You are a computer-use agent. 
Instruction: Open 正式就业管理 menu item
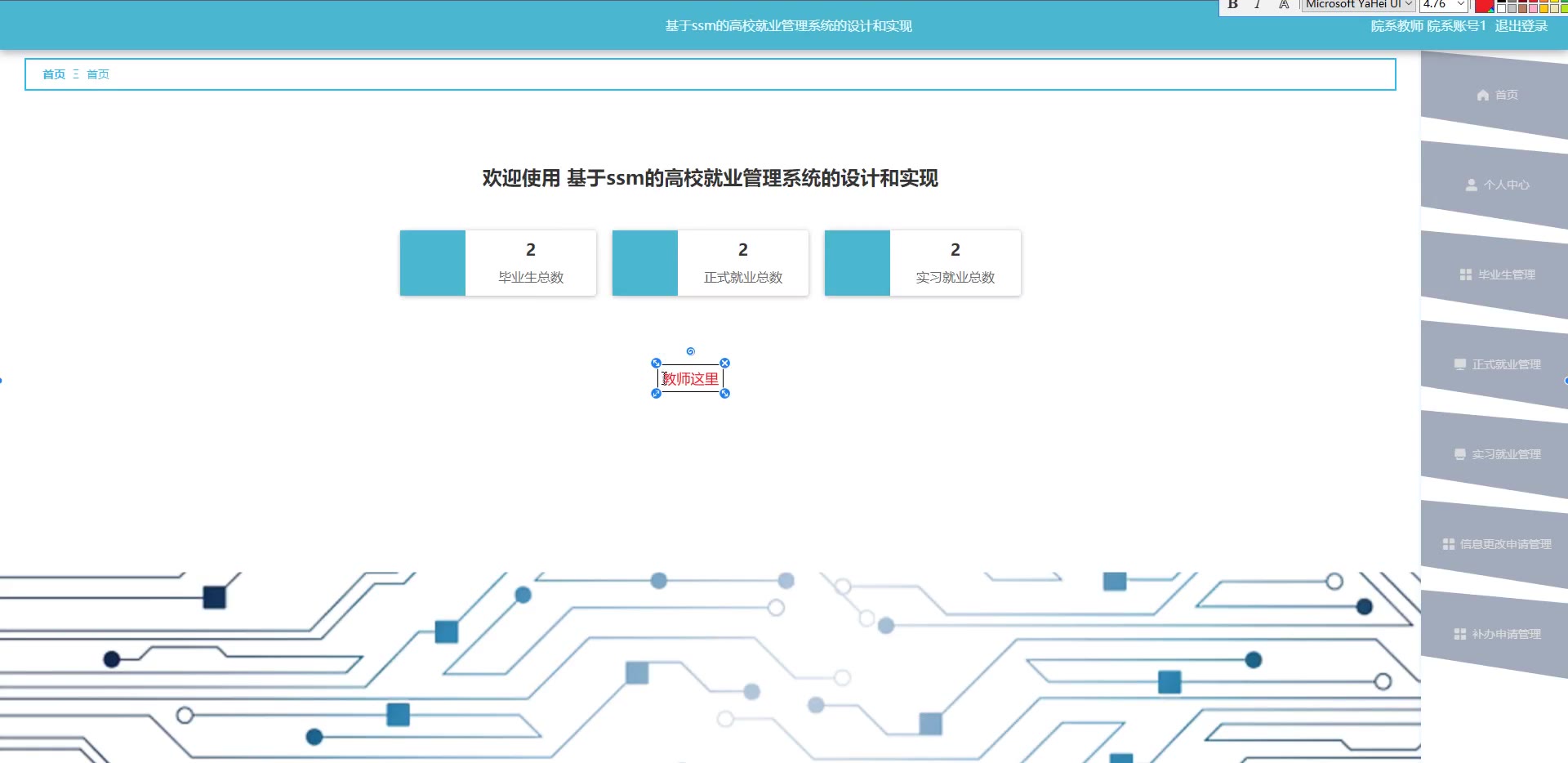coord(1494,364)
